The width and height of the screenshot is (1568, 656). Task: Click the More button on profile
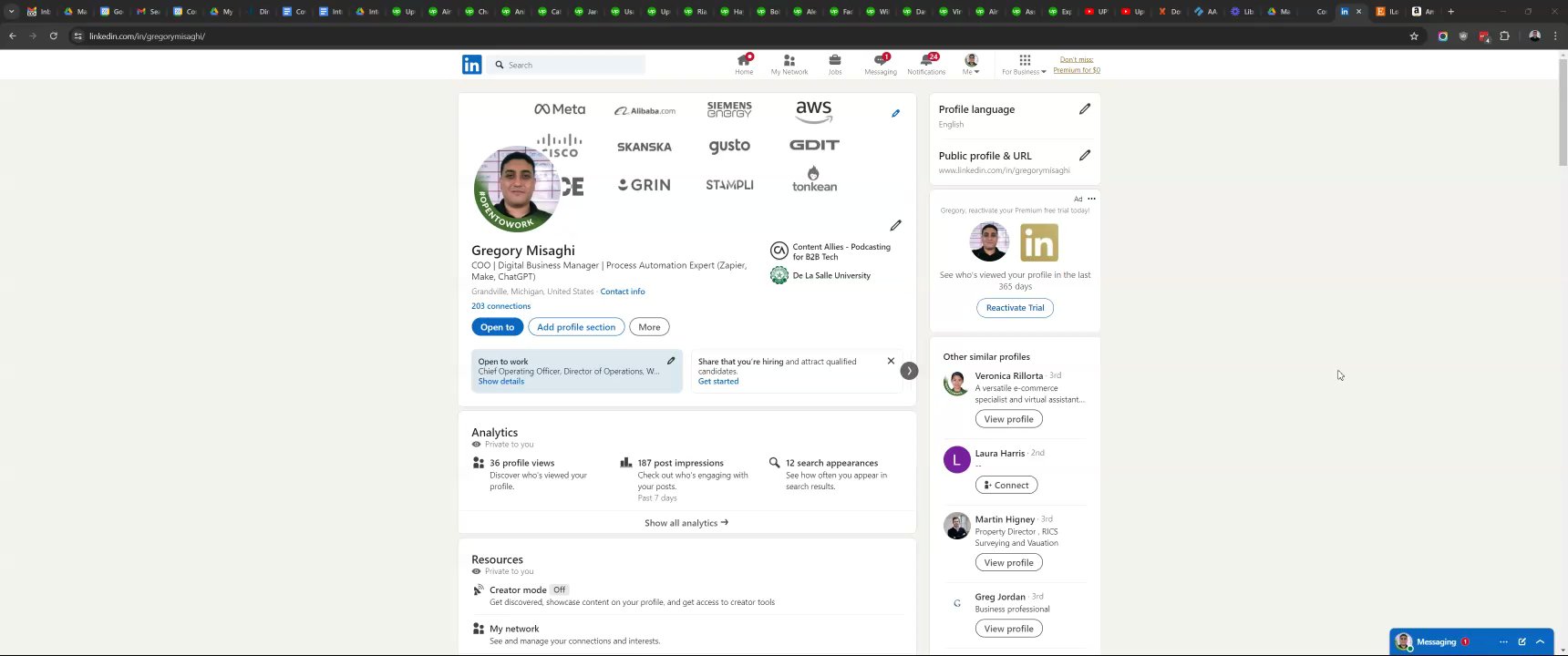pos(649,327)
